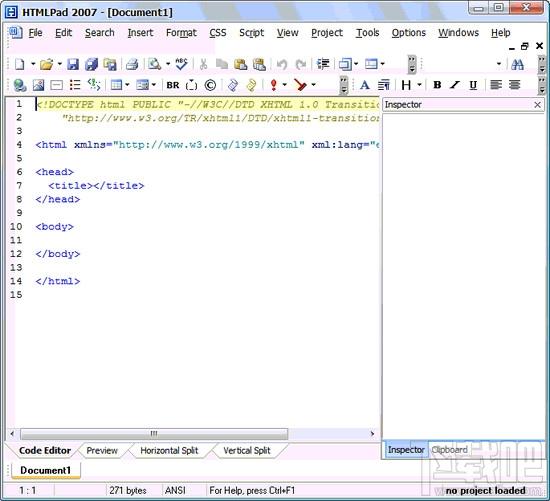Insert a hyperlink with globe icon
Image resolution: width=550 pixels, height=501 pixels.
(20, 85)
